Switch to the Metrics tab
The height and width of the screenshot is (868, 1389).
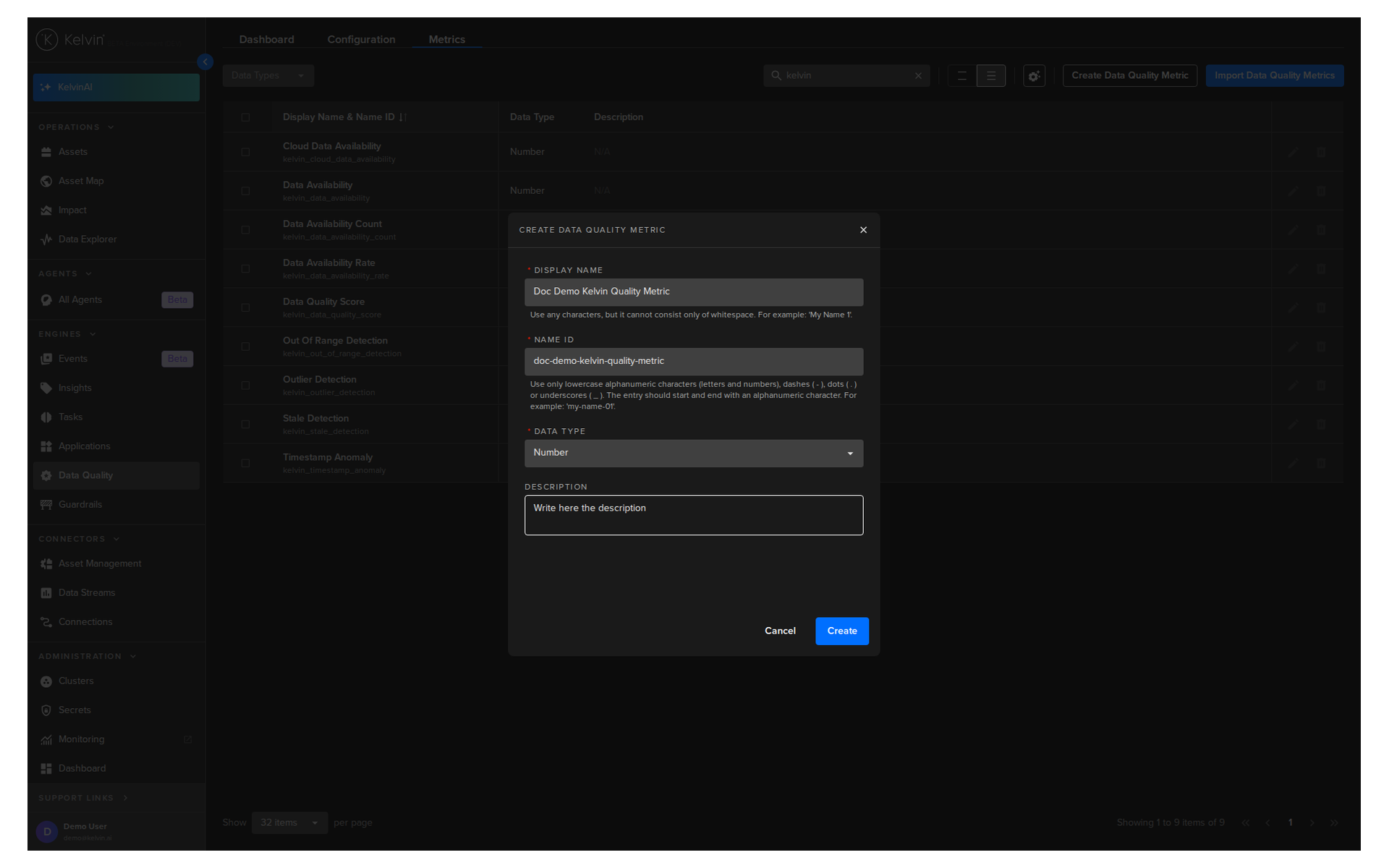(x=447, y=40)
